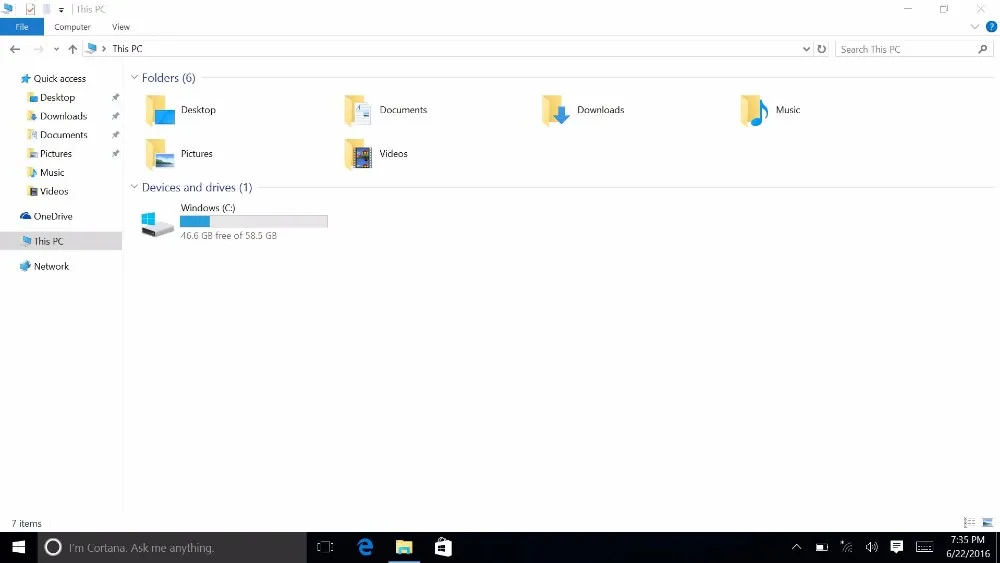Screen dimensions: 1000x563
Task: Select the Desktop folder icon
Action: (x=159, y=110)
